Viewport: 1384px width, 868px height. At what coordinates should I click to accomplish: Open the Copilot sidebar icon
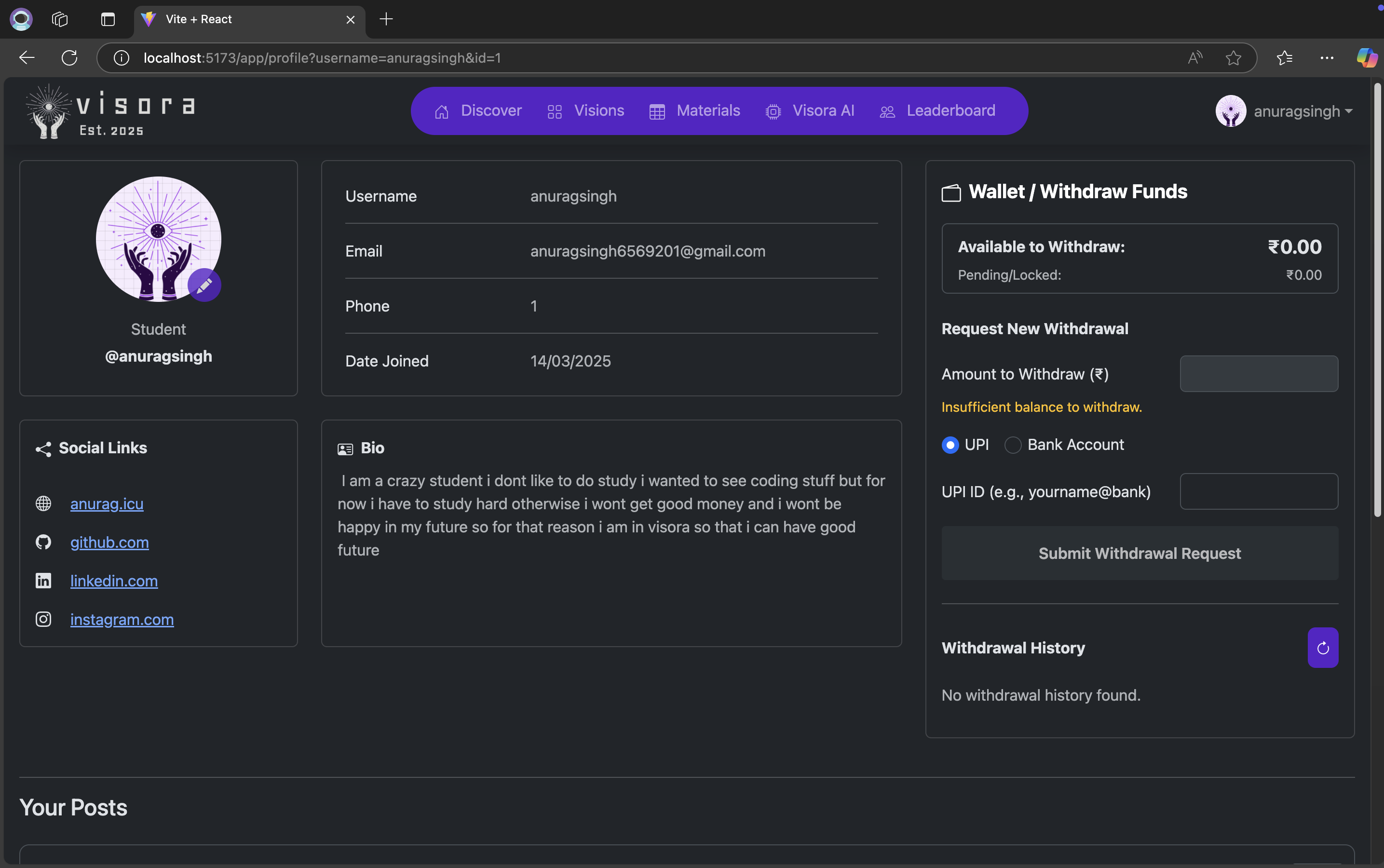click(1366, 58)
